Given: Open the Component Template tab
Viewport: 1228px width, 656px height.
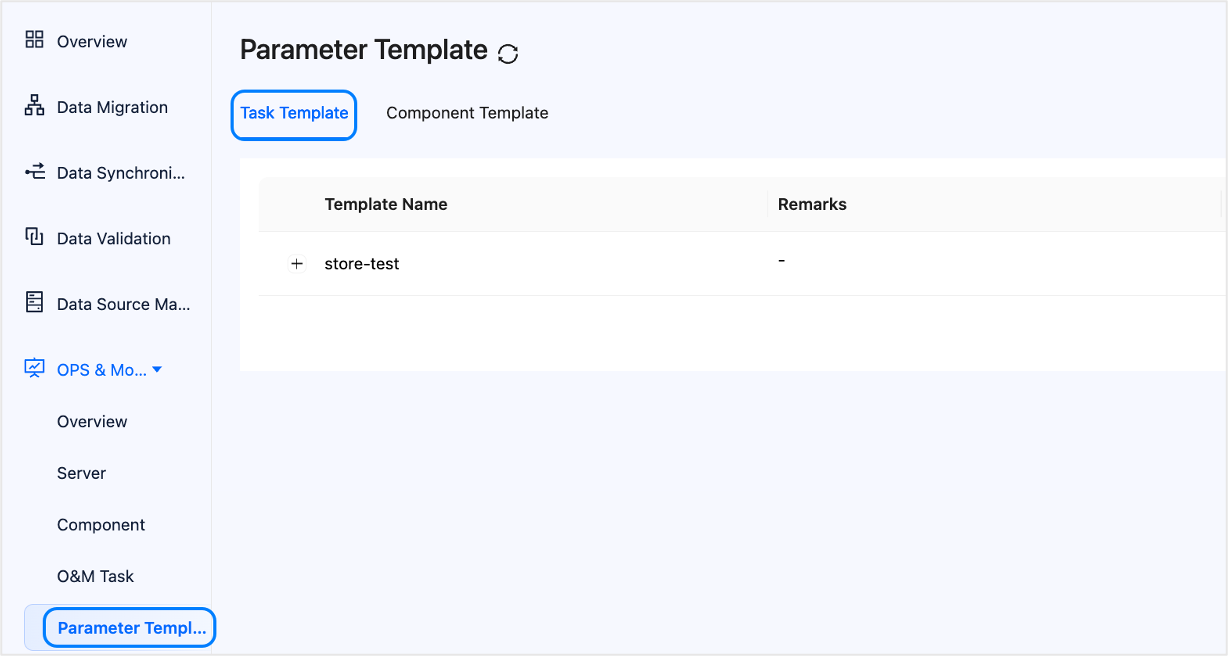Looking at the screenshot, I should pyautogui.click(x=467, y=113).
